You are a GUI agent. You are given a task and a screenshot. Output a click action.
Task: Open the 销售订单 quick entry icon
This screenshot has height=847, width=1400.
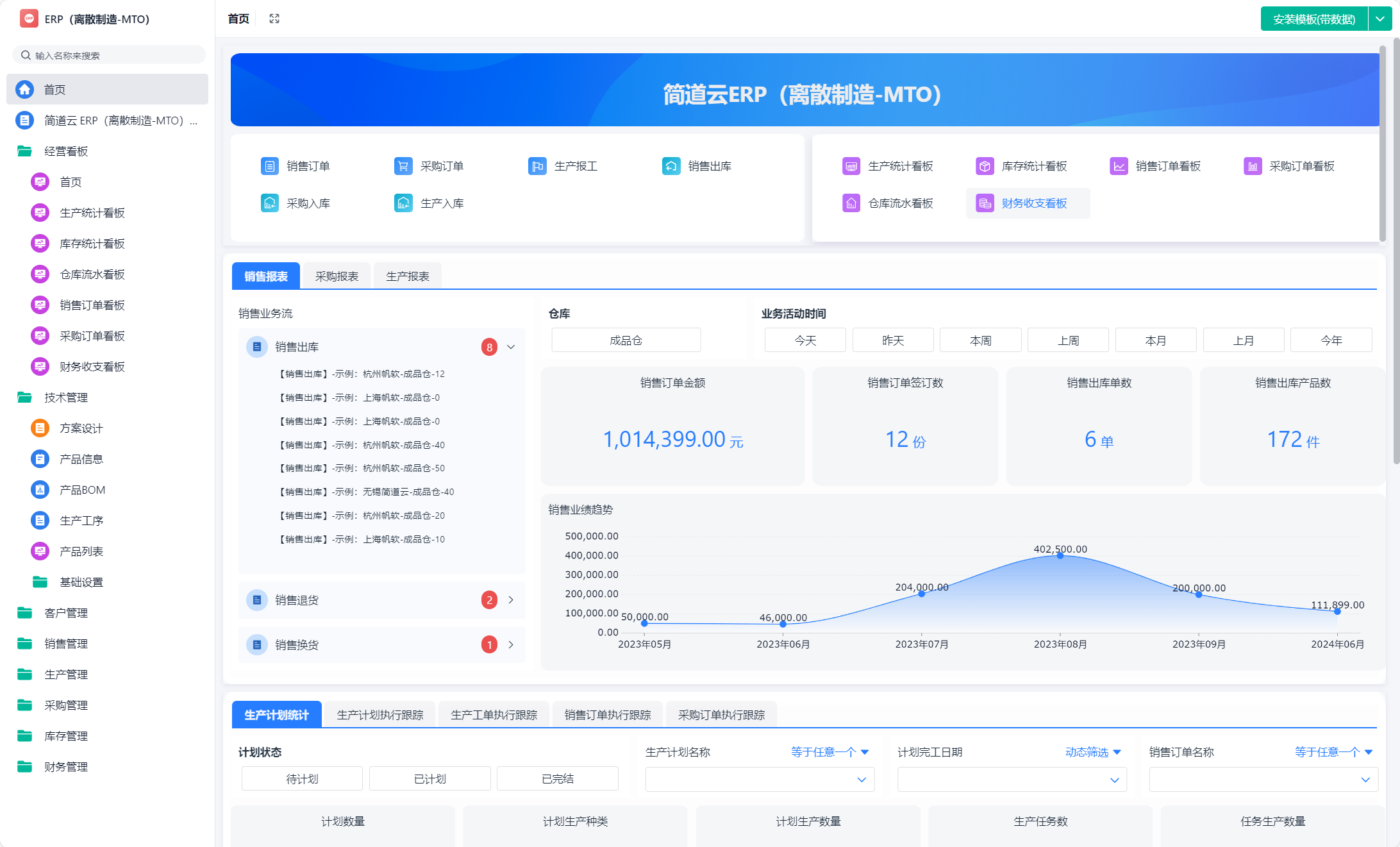tap(269, 165)
